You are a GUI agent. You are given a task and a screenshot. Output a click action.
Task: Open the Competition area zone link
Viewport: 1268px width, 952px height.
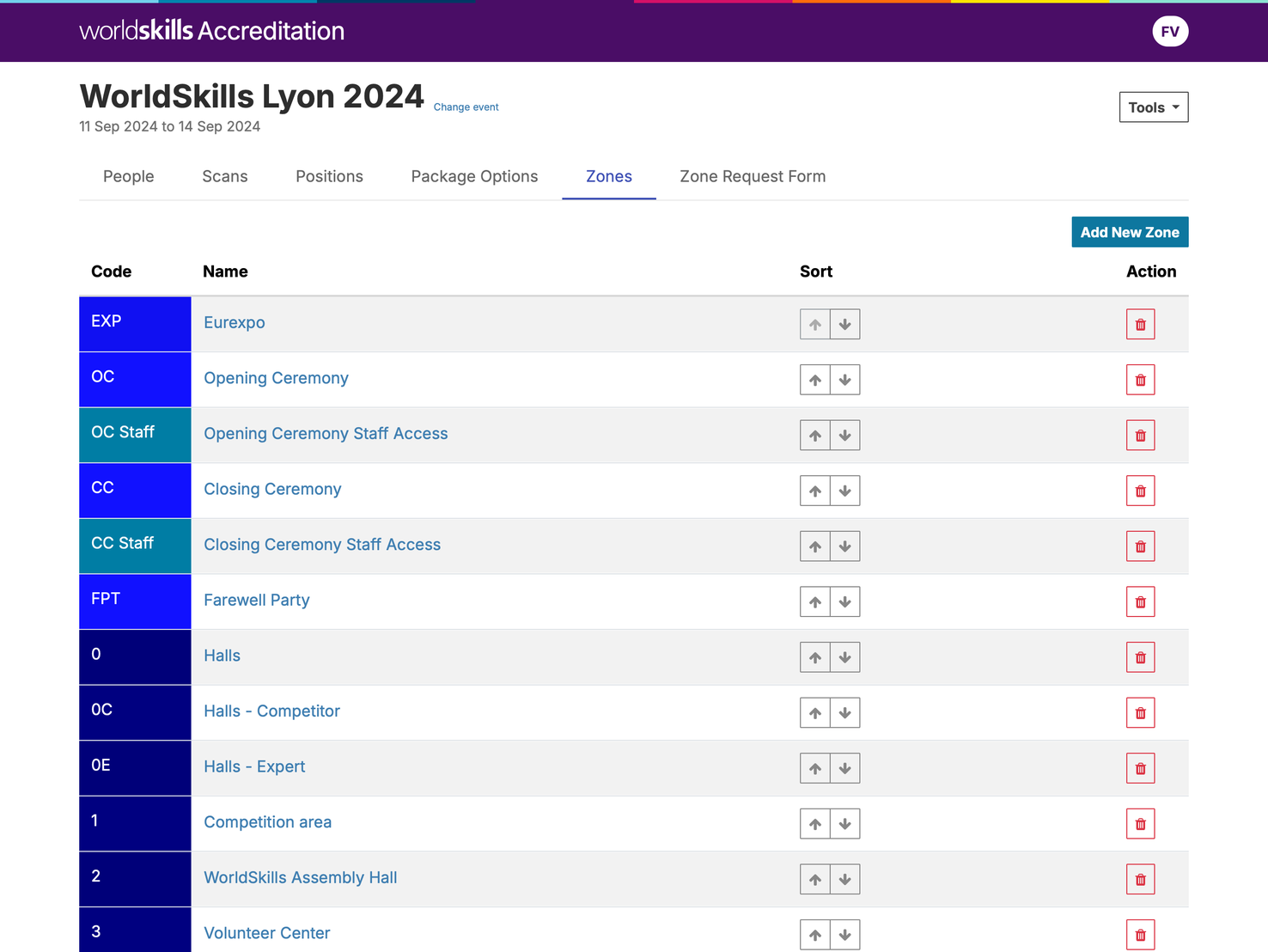267,822
